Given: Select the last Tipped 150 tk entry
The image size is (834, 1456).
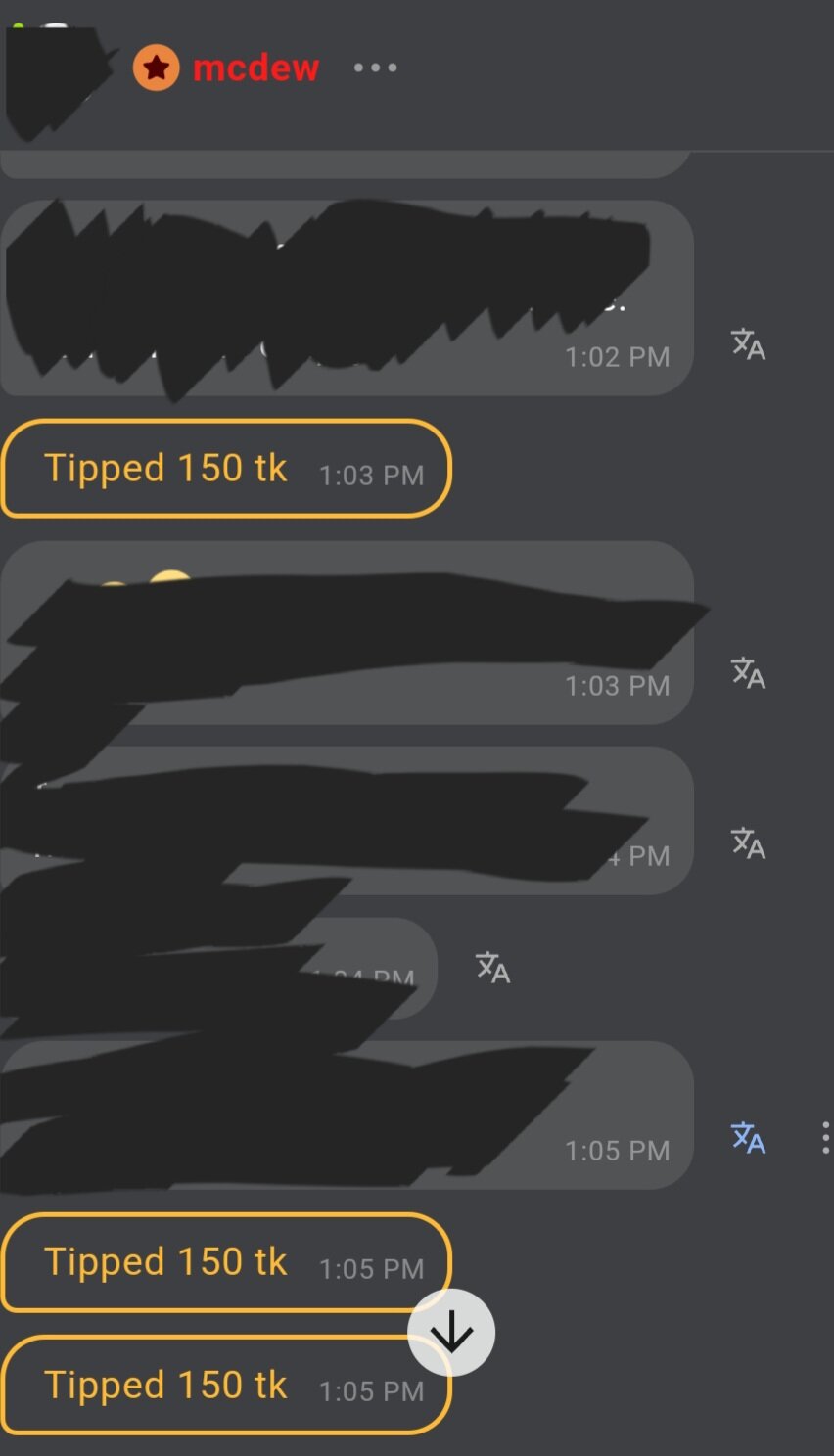Looking at the screenshot, I should pyautogui.click(x=226, y=1386).
